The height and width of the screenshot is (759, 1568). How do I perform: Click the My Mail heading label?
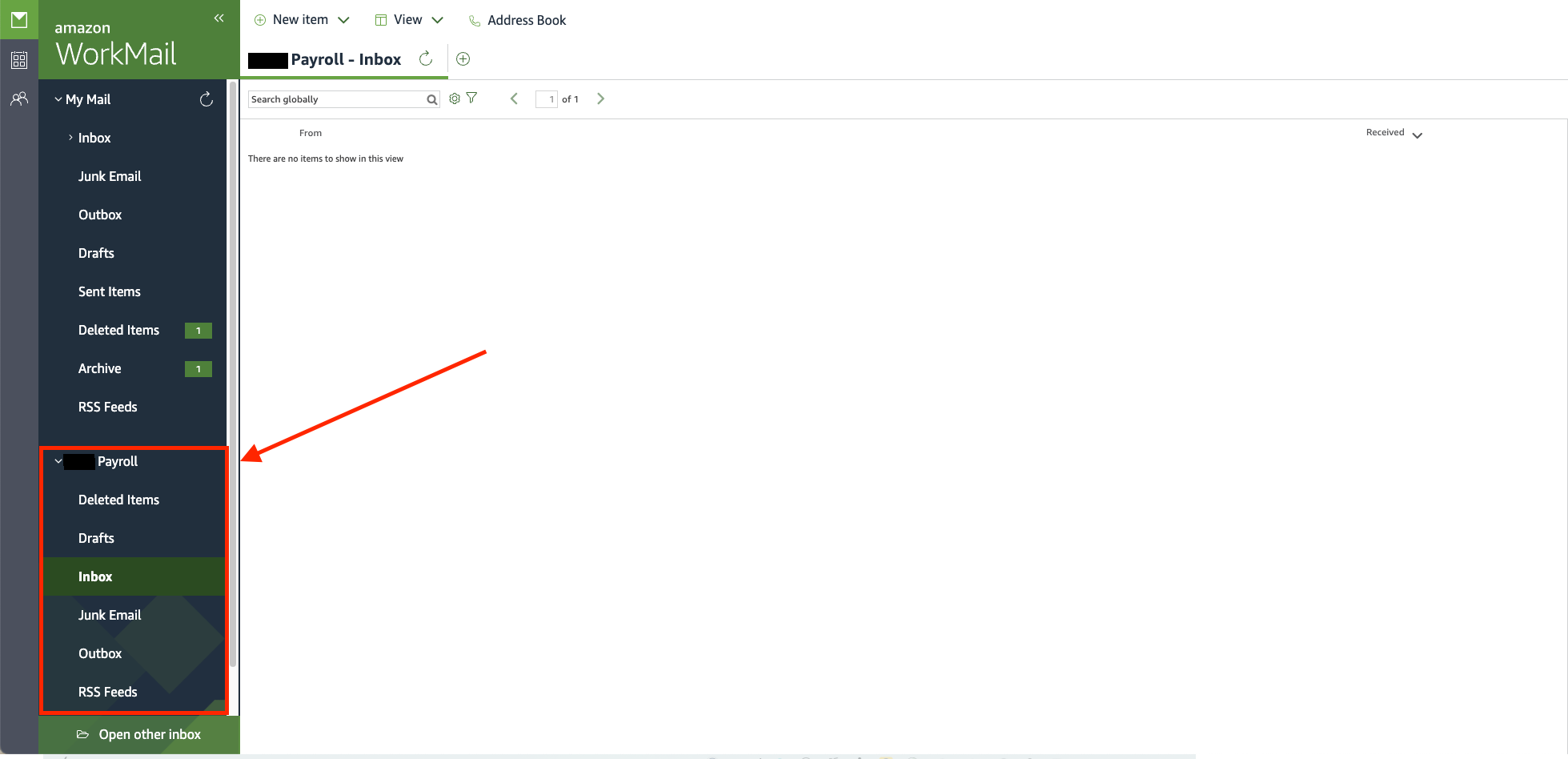coord(88,99)
